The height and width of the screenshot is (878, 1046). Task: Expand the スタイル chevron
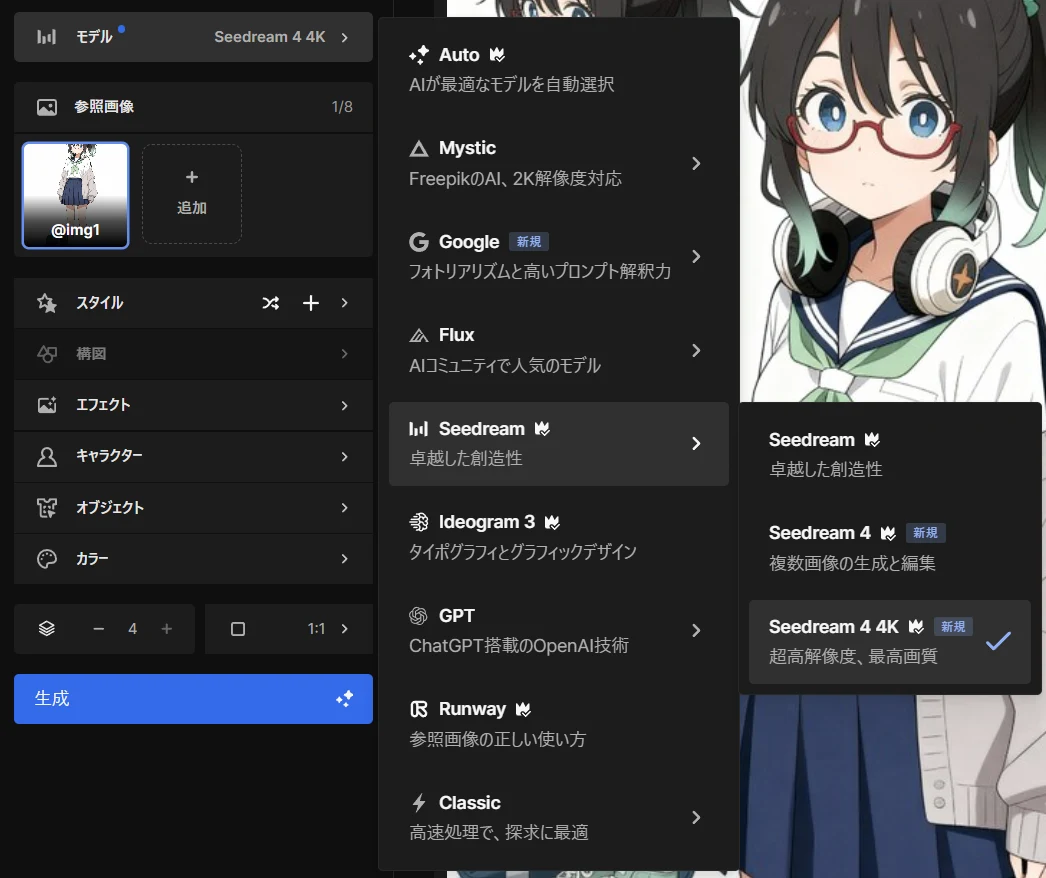coord(344,303)
